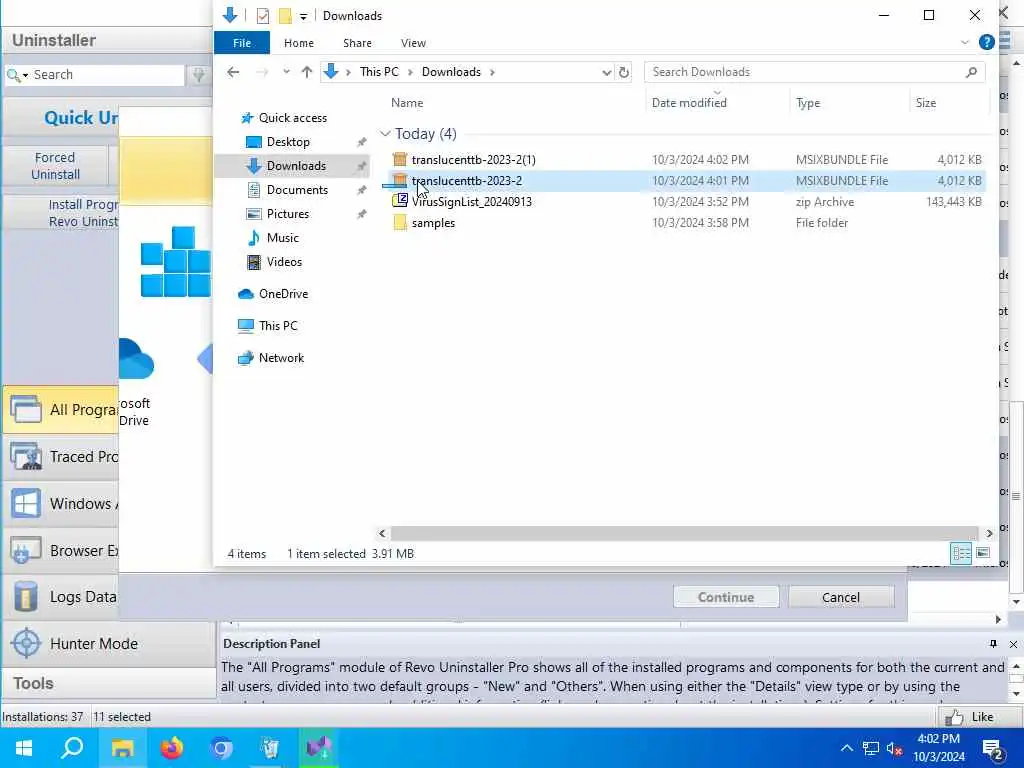The image size is (1024, 768).
Task: Click the Up one level arrow
Action: tap(306, 72)
